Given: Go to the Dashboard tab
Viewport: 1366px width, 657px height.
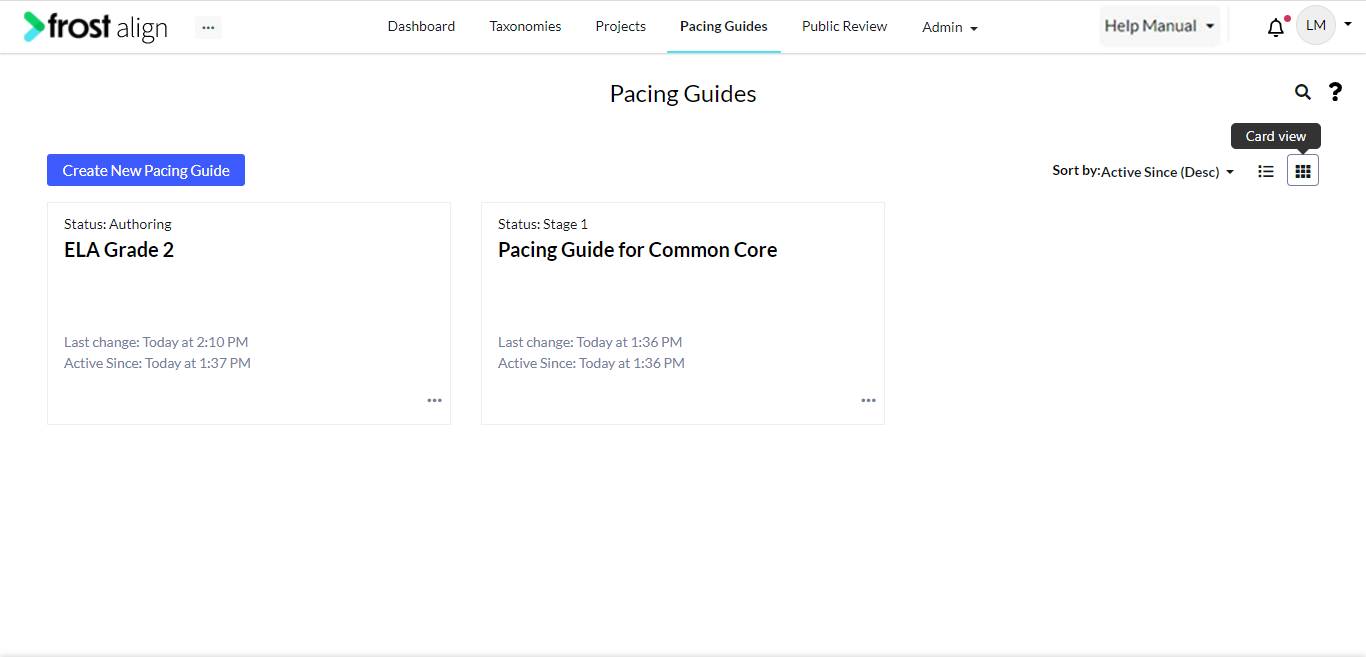Looking at the screenshot, I should (x=421, y=26).
